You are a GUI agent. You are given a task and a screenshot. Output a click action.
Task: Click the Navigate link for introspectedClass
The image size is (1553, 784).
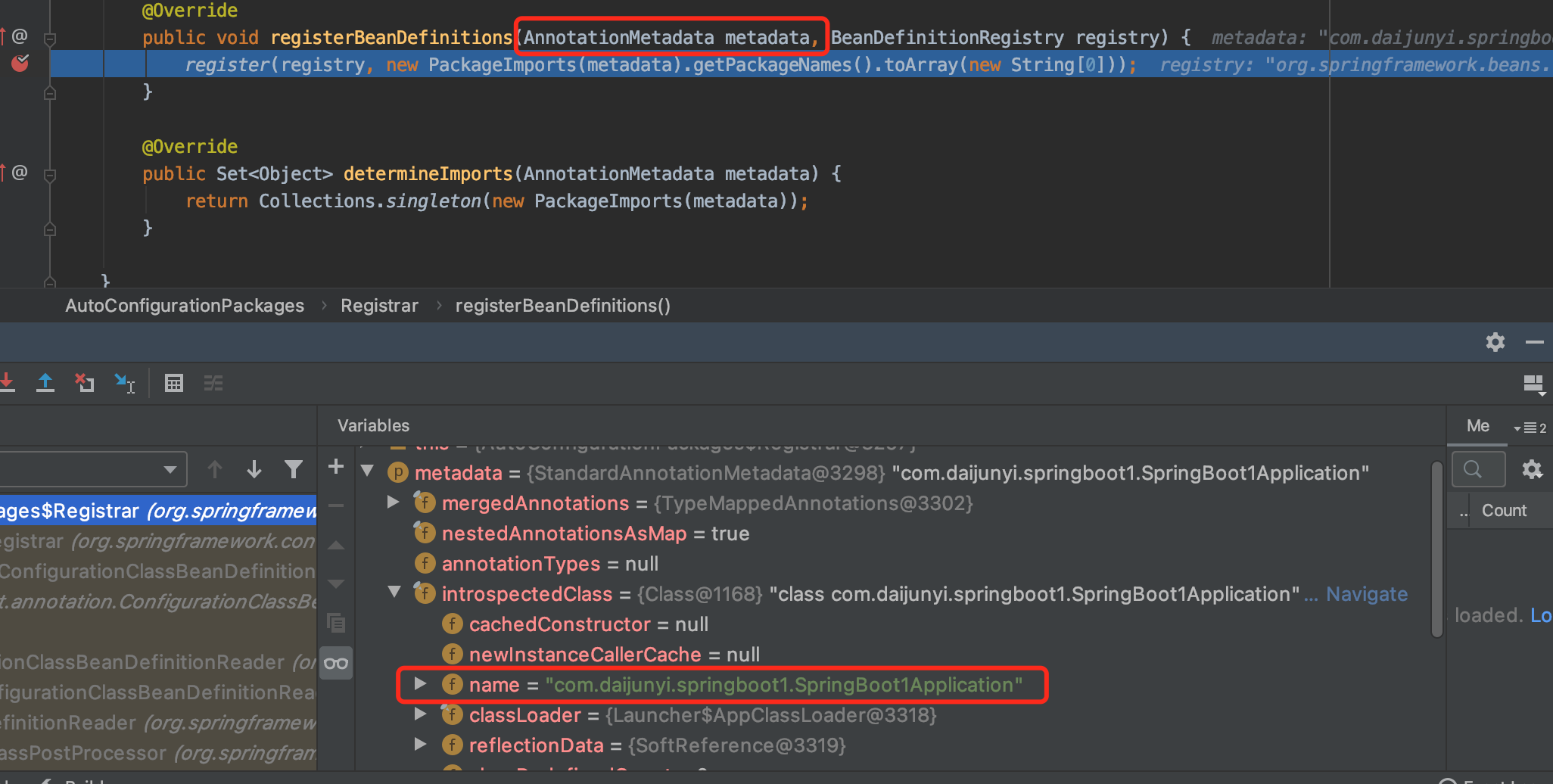(1367, 594)
